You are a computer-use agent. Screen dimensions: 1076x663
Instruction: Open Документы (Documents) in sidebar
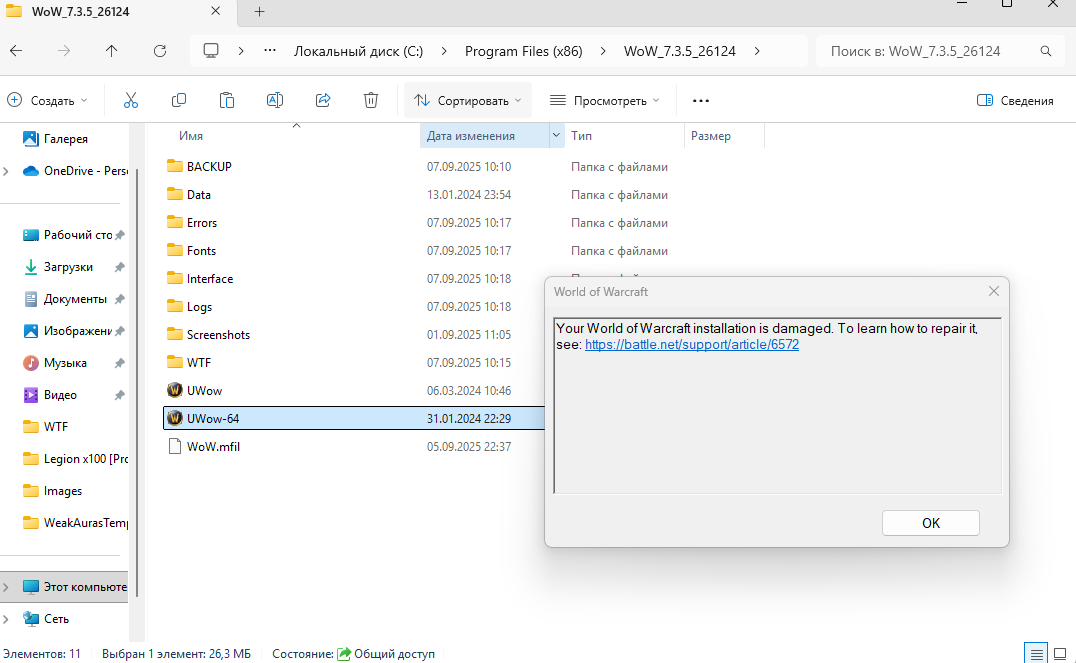pyautogui.click(x=65, y=299)
